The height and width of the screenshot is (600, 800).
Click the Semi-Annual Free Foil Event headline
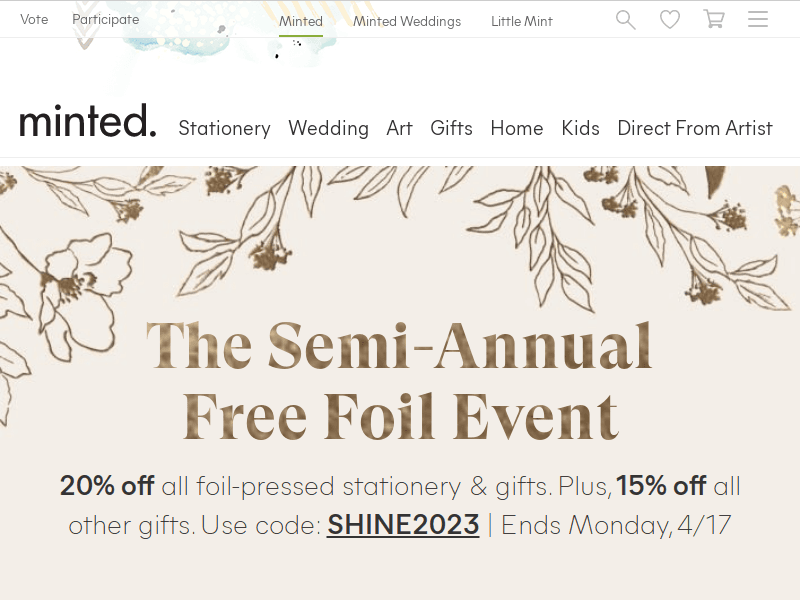click(400, 380)
